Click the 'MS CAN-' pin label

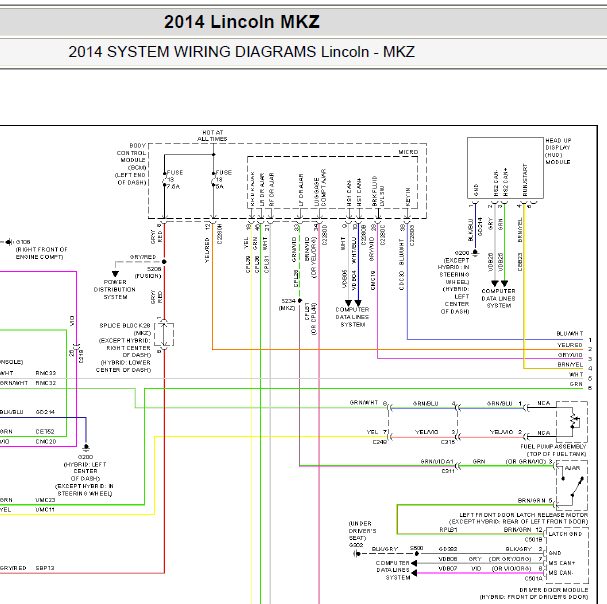[561, 573]
